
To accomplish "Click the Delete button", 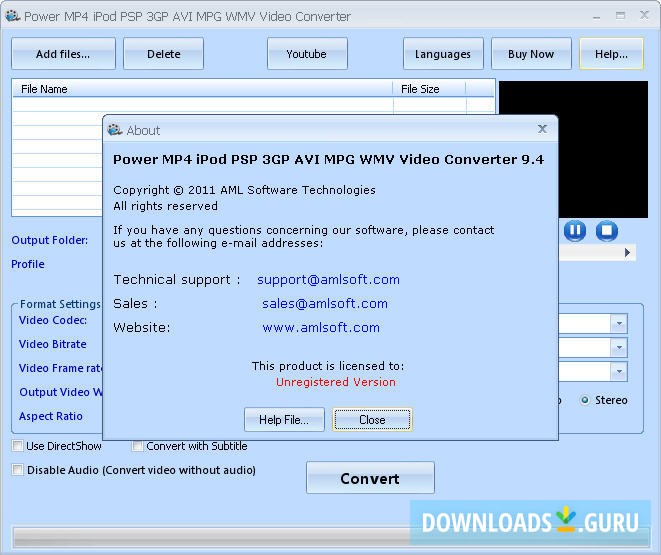I will pos(164,54).
